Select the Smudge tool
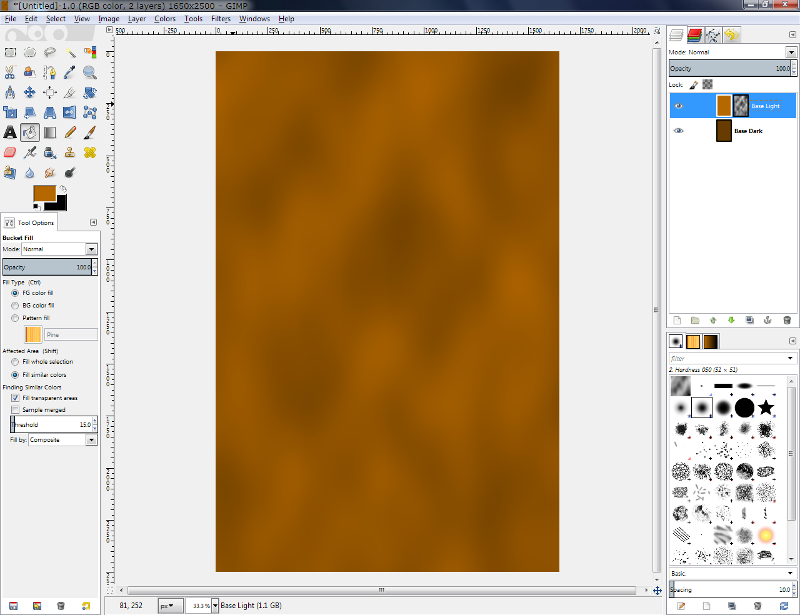Viewport: 800px width, 615px height. coord(50,173)
